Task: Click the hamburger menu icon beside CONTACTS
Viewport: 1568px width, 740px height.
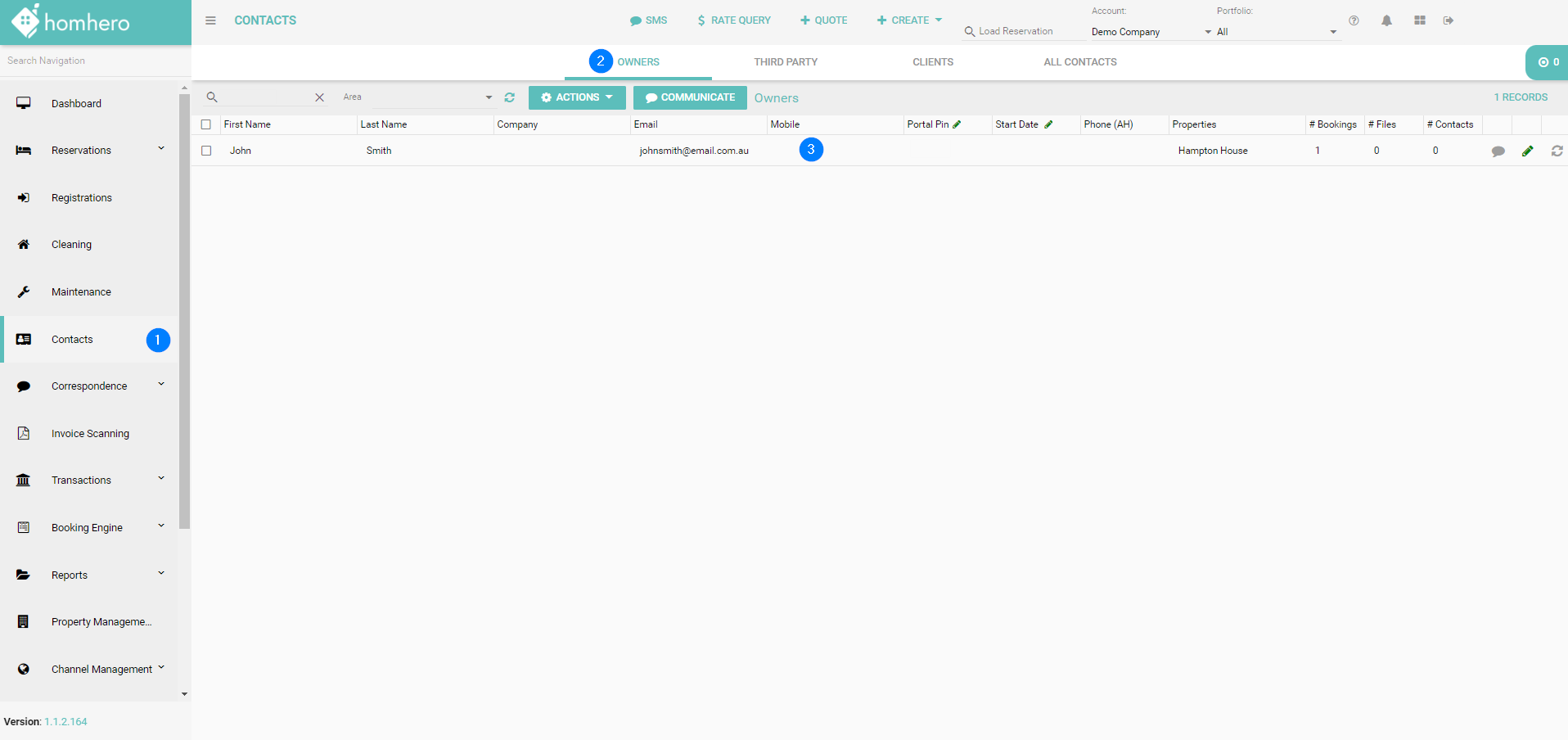Action: point(210,20)
